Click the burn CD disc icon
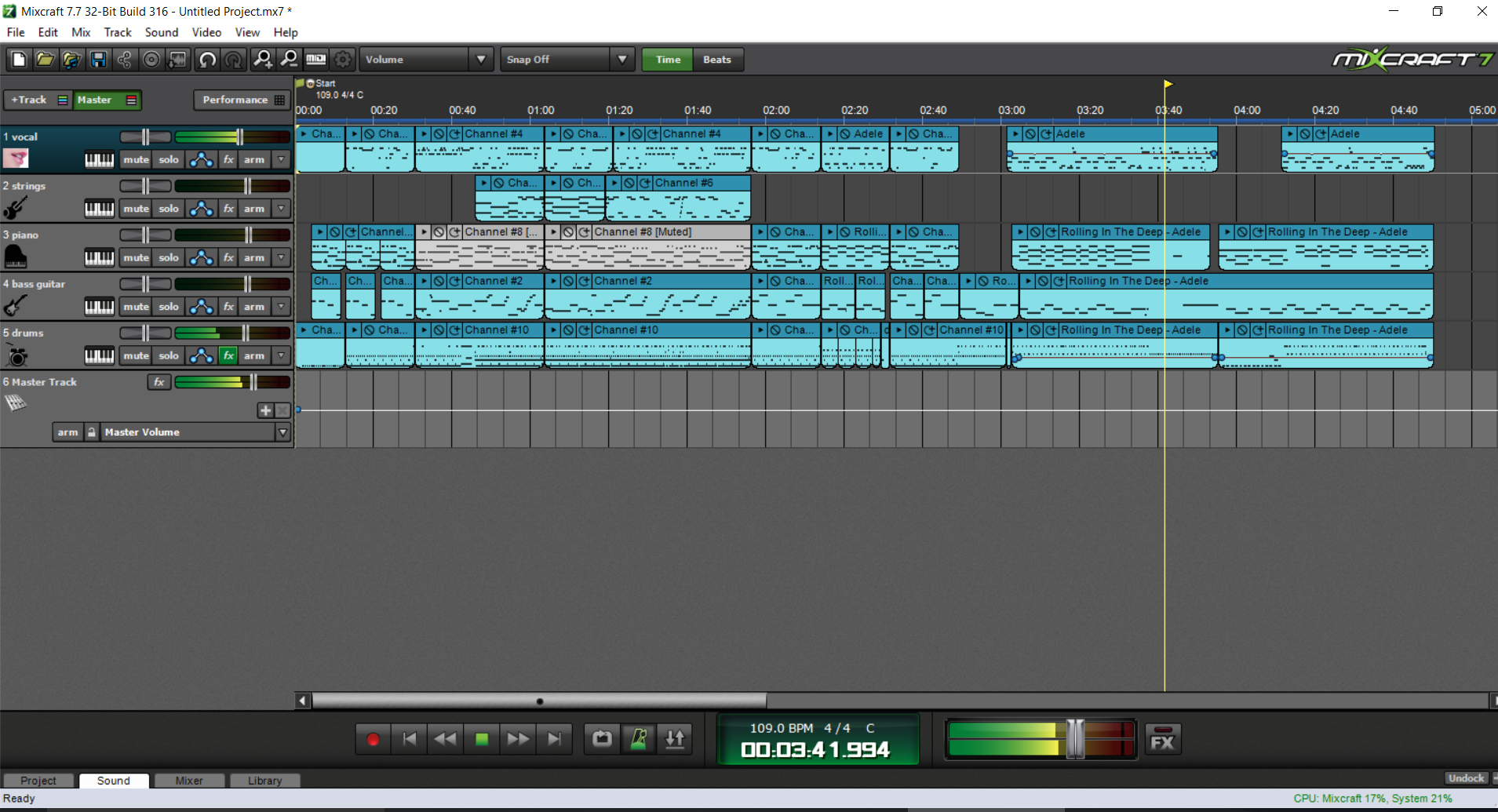The image size is (1498, 812). coord(151,60)
